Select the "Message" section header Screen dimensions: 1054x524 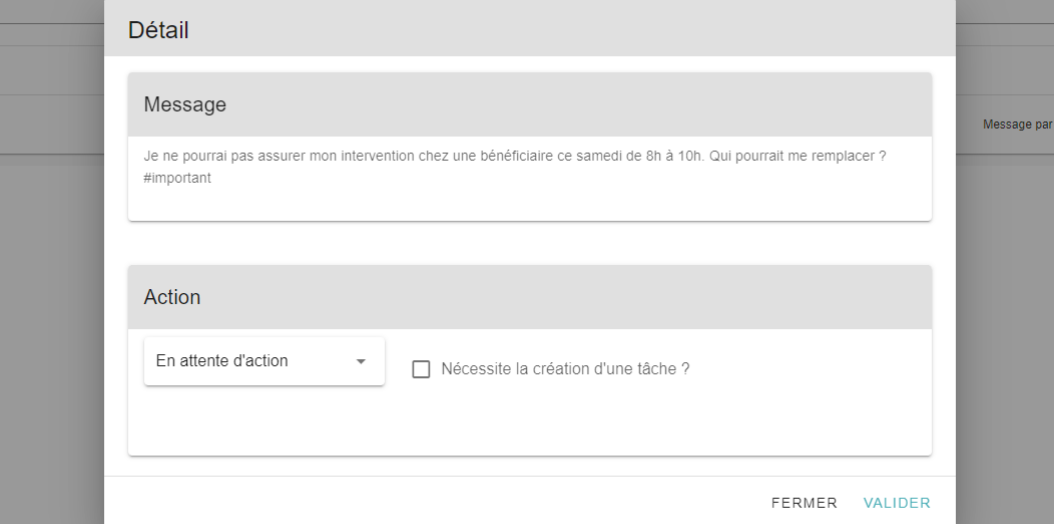coord(530,105)
